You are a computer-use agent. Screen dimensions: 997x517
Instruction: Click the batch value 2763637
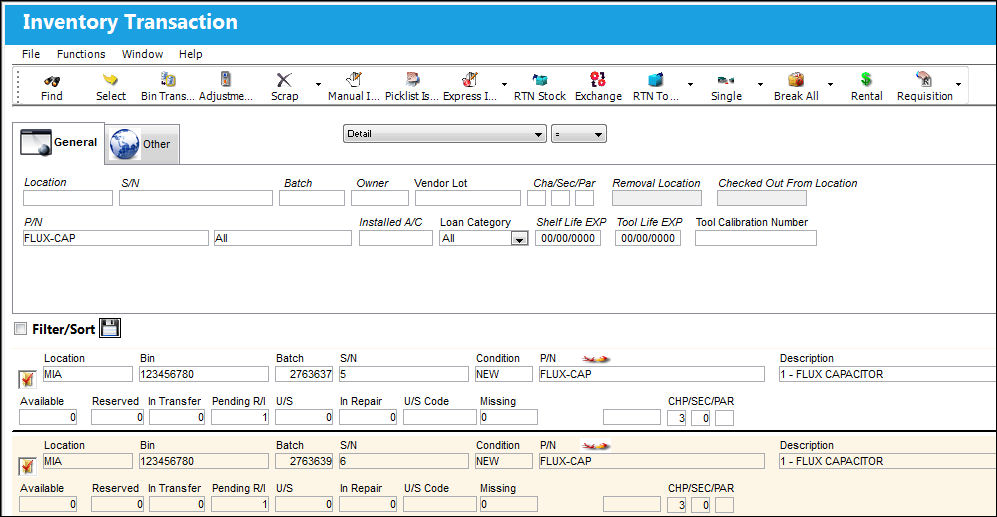point(304,375)
